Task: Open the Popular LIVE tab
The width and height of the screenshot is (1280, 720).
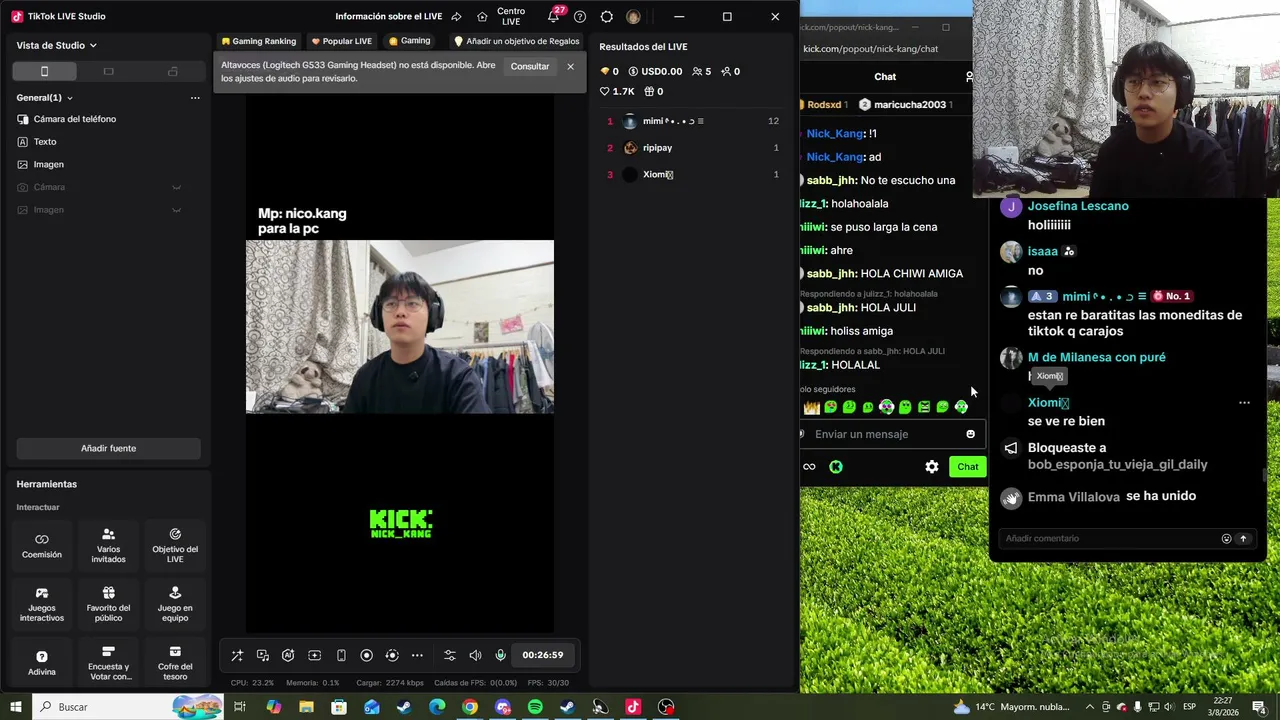Action: point(341,41)
